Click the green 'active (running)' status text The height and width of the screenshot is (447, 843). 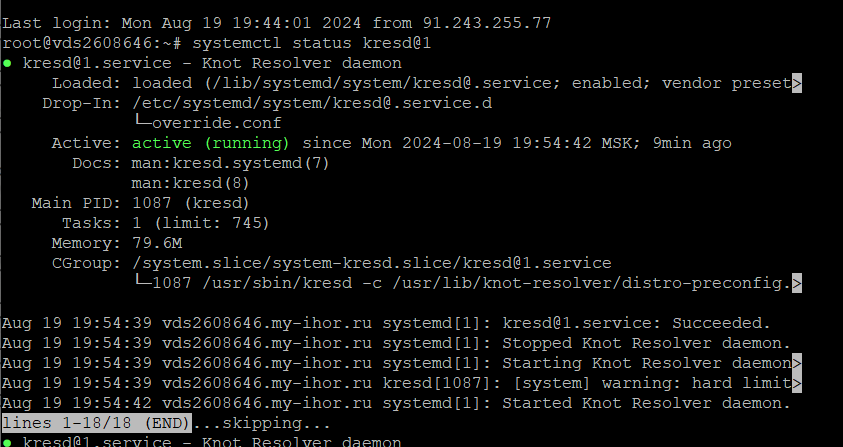(211, 143)
